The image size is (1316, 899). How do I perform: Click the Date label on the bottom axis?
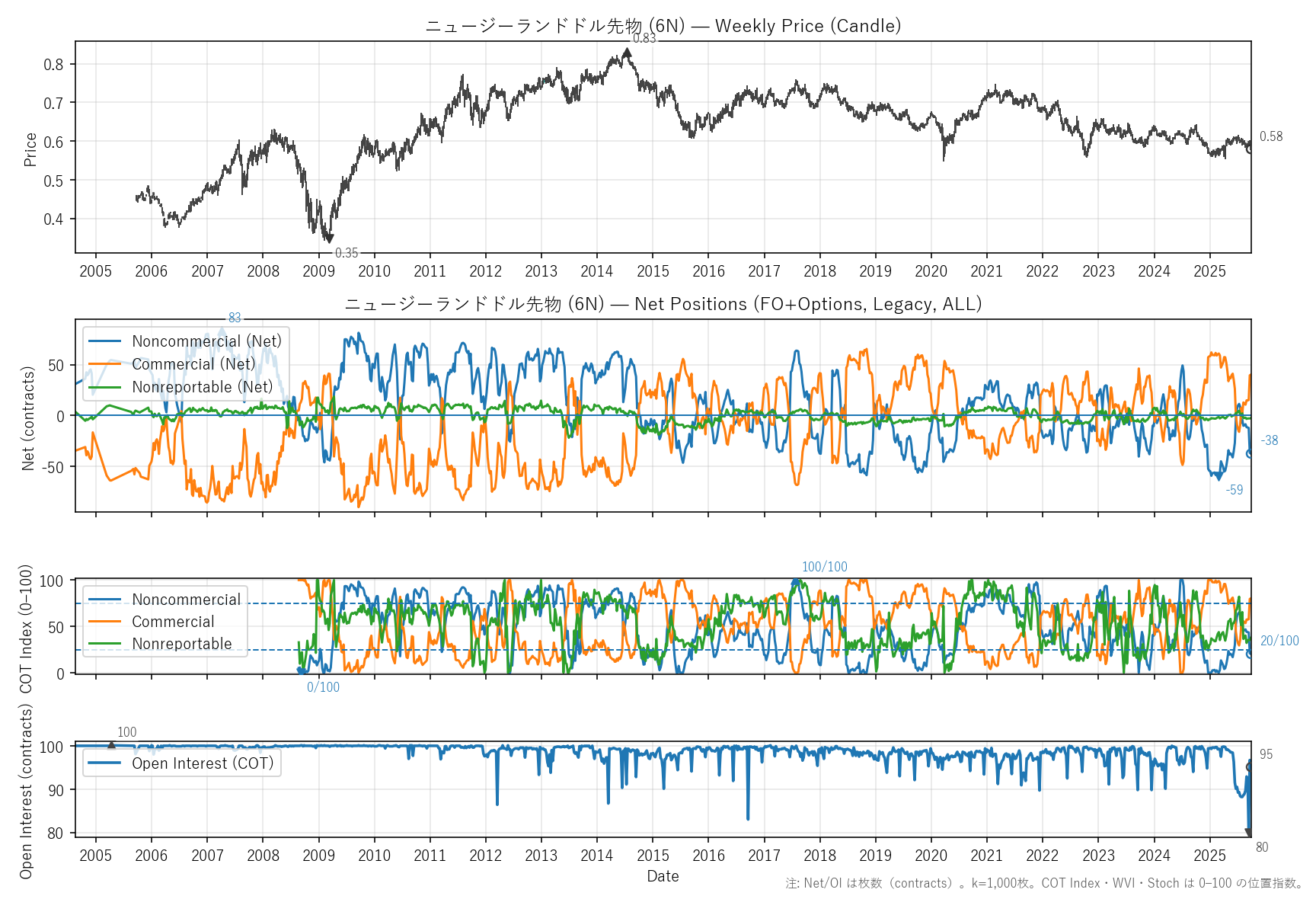tap(663, 876)
